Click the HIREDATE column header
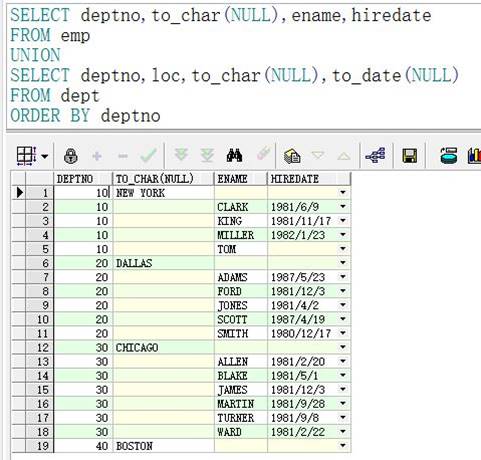This screenshot has height=460, width=481. pos(309,179)
